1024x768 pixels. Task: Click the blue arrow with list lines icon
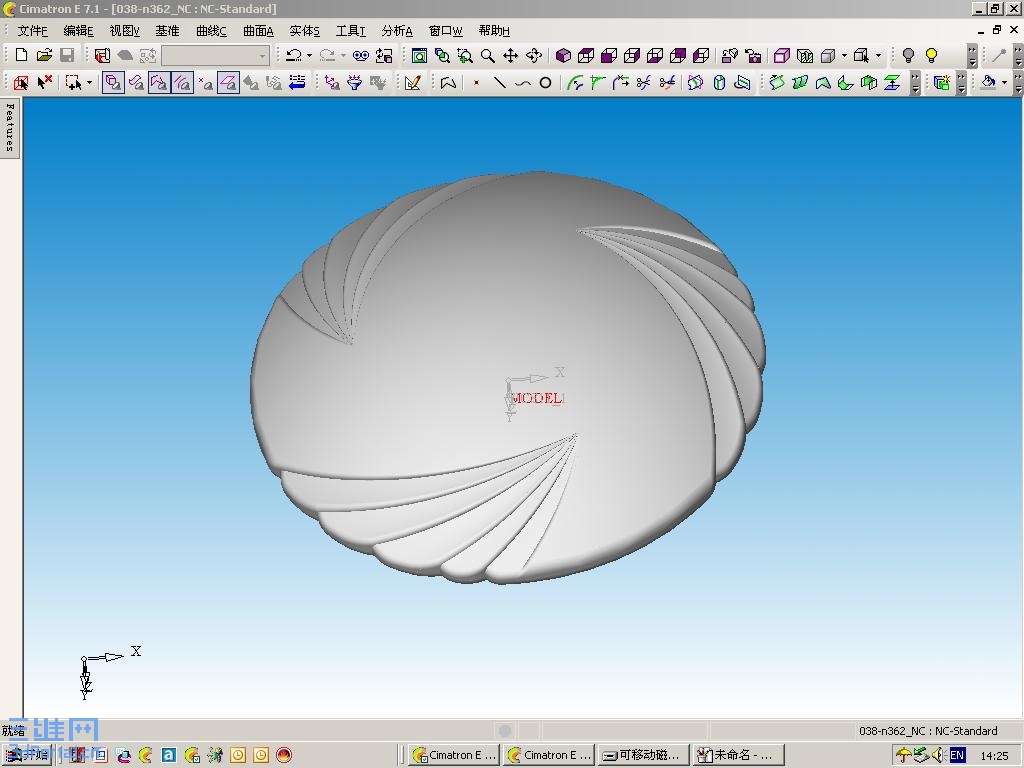click(297, 83)
